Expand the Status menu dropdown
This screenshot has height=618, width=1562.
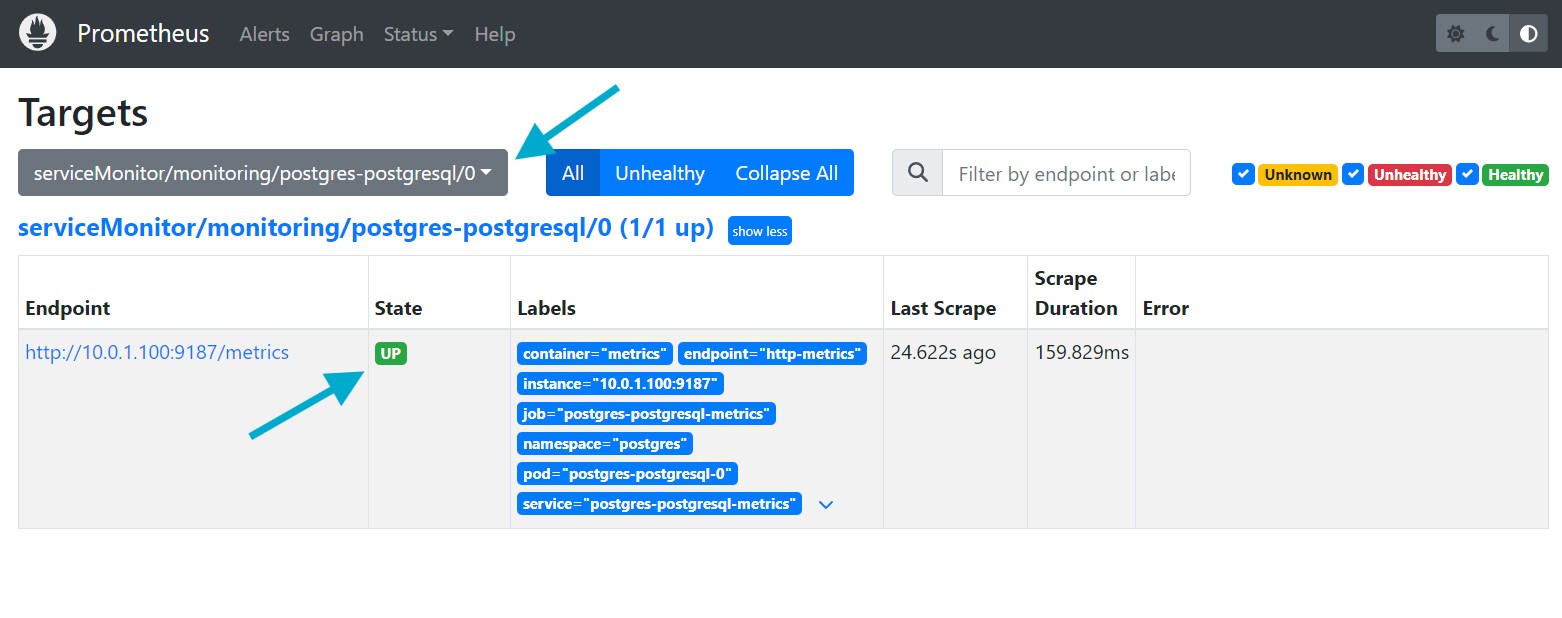pyautogui.click(x=418, y=34)
